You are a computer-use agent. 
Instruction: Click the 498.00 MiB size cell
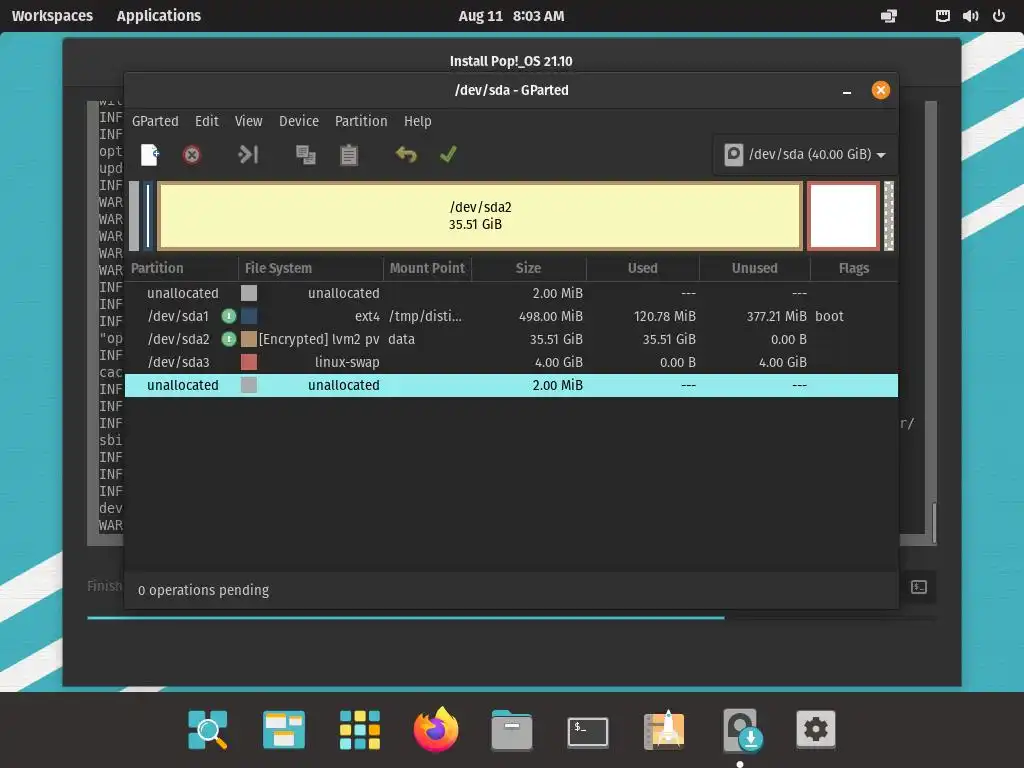point(551,316)
